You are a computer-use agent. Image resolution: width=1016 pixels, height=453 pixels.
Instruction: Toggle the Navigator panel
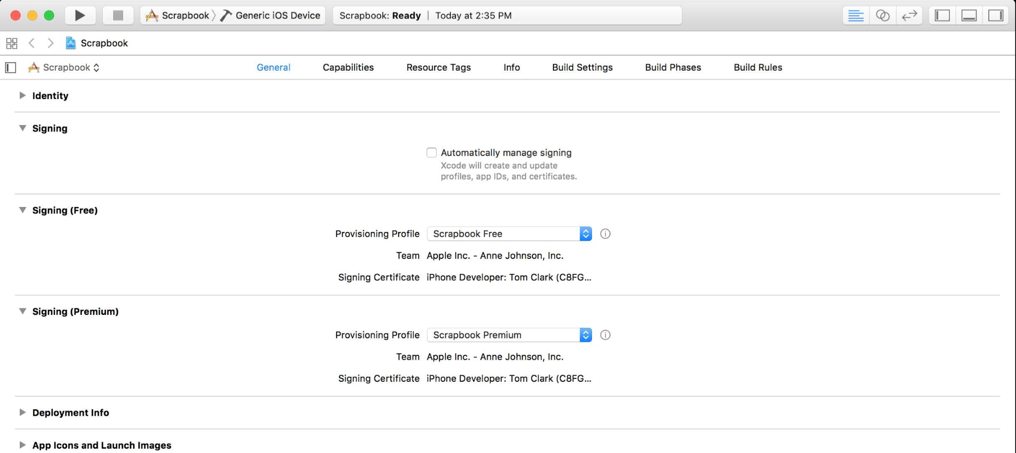[942, 15]
